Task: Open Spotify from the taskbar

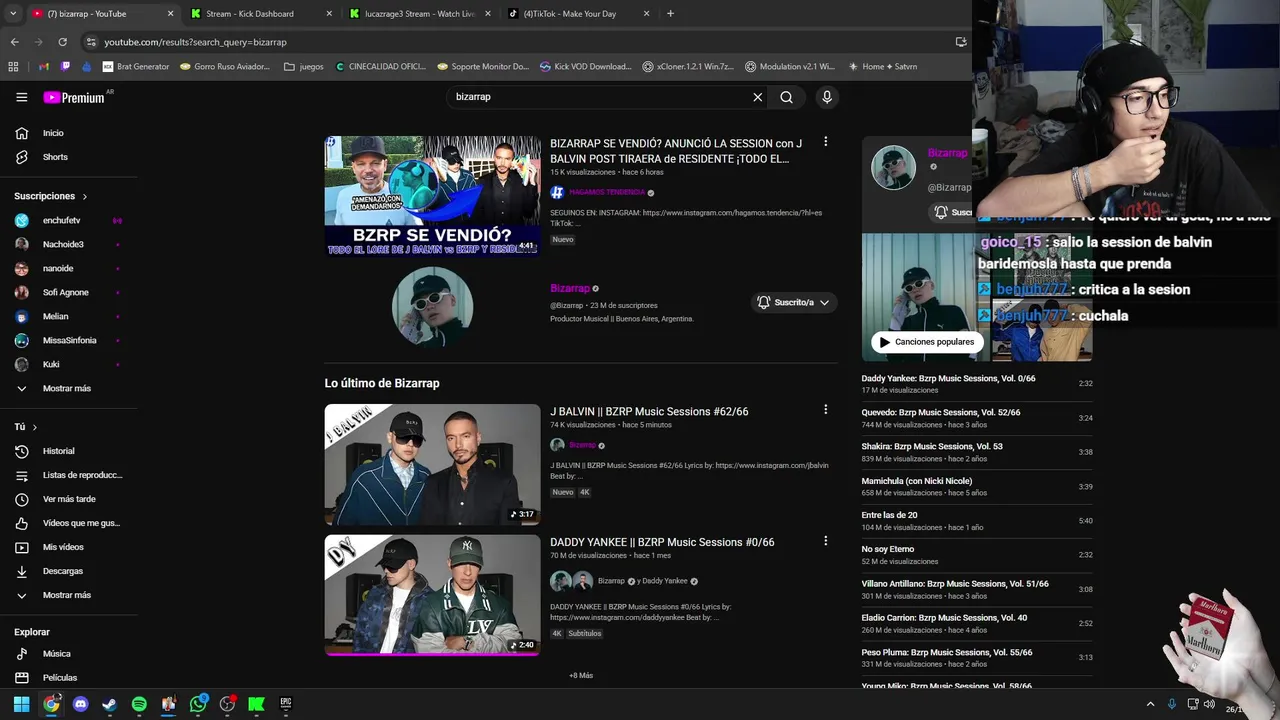Action: 139,704
